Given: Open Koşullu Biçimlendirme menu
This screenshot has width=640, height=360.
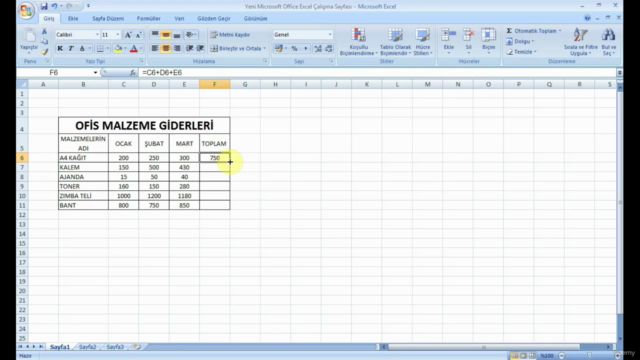Looking at the screenshot, I should coord(358,42).
